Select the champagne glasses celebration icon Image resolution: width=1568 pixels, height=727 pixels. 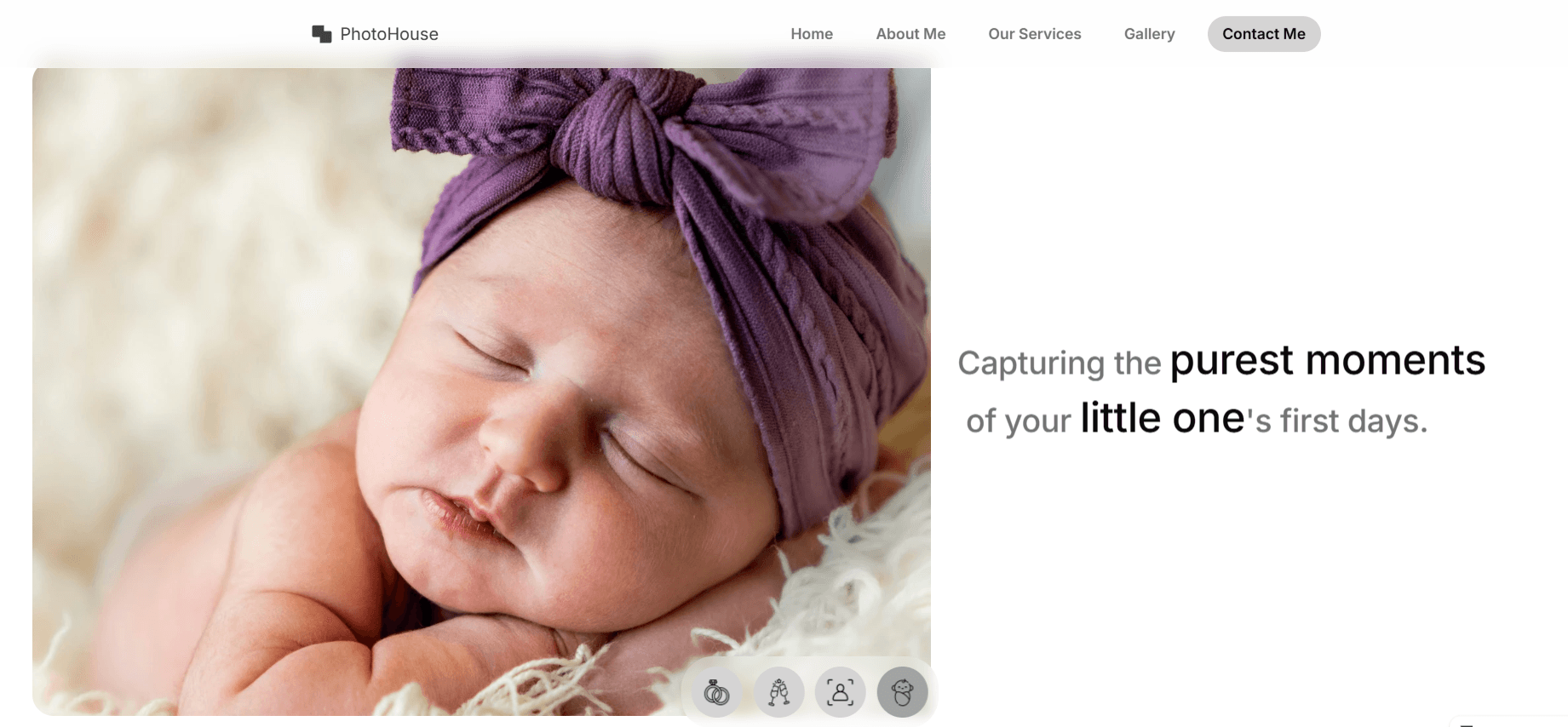click(x=778, y=692)
